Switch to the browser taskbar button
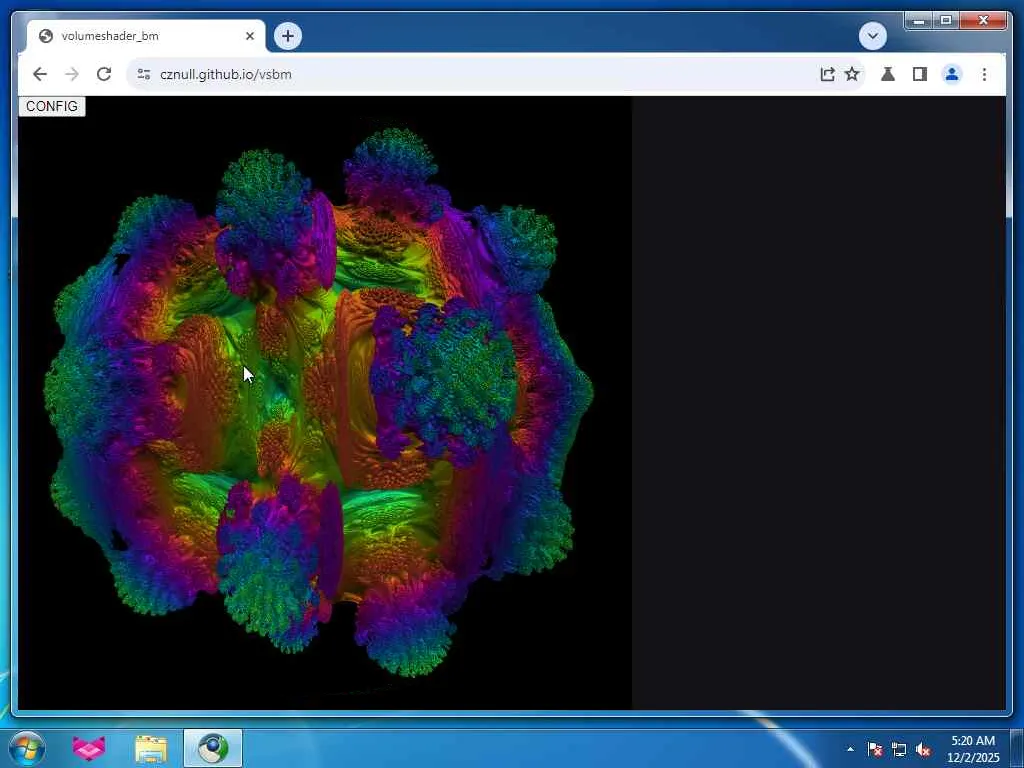The image size is (1024, 768). coord(213,748)
